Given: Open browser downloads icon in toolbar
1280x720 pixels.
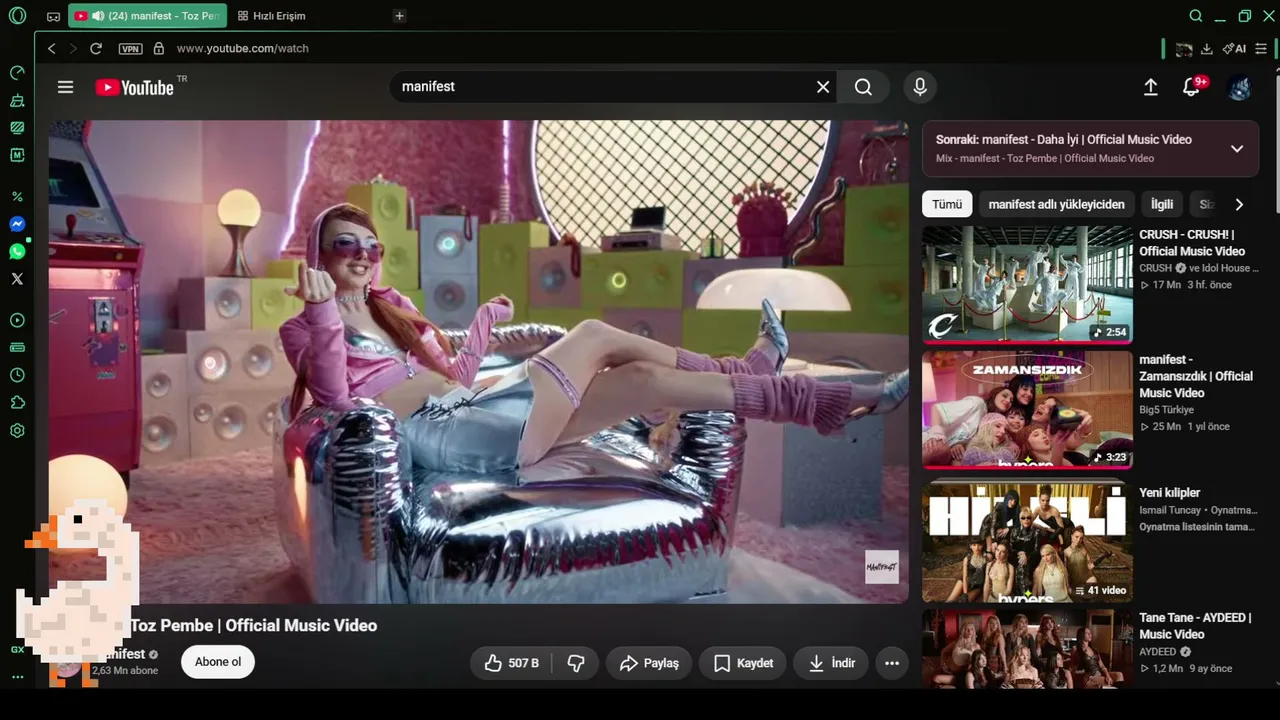Looking at the screenshot, I should 1207,48.
